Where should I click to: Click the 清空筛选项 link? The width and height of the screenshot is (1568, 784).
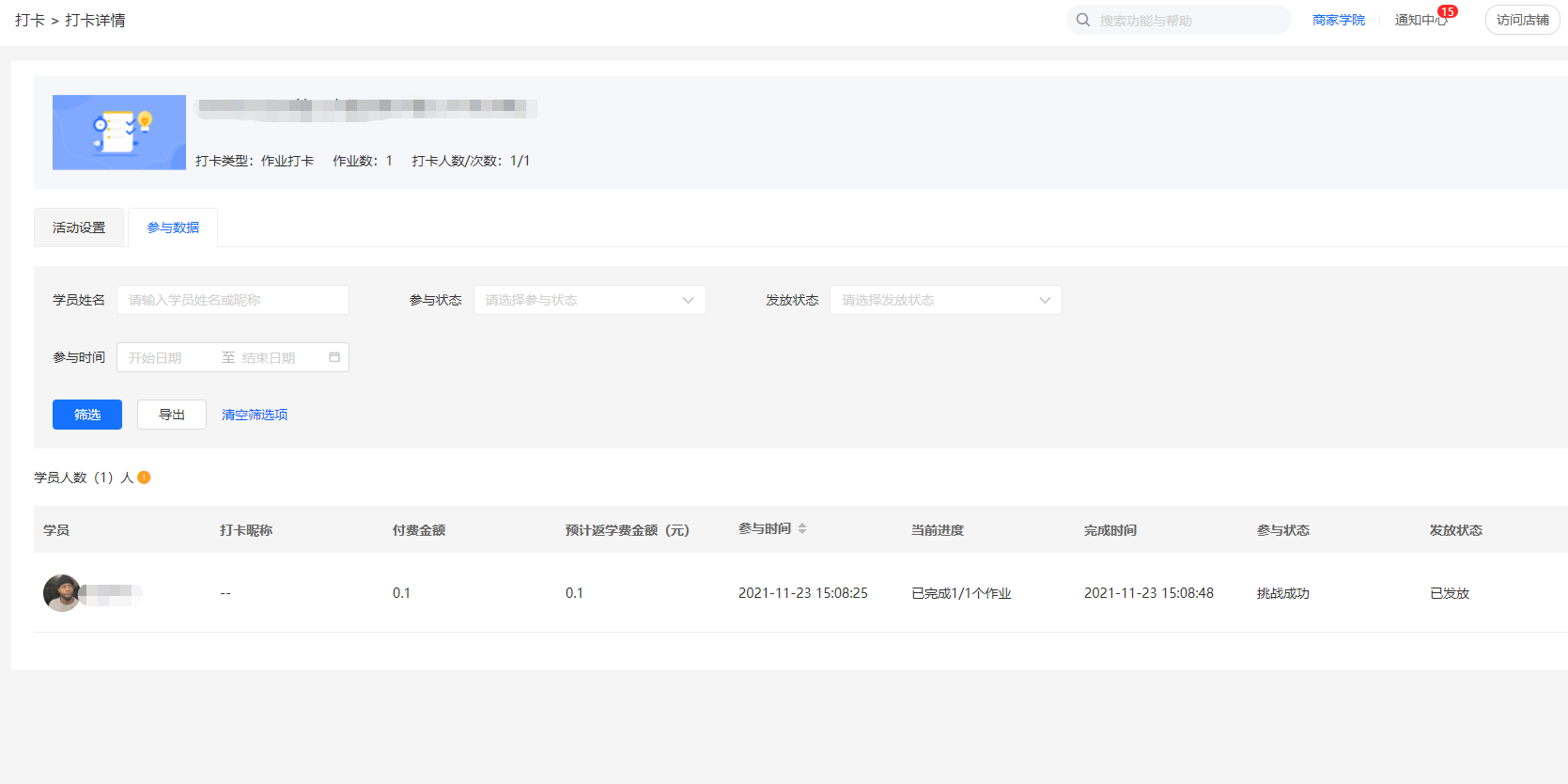coord(255,415)
